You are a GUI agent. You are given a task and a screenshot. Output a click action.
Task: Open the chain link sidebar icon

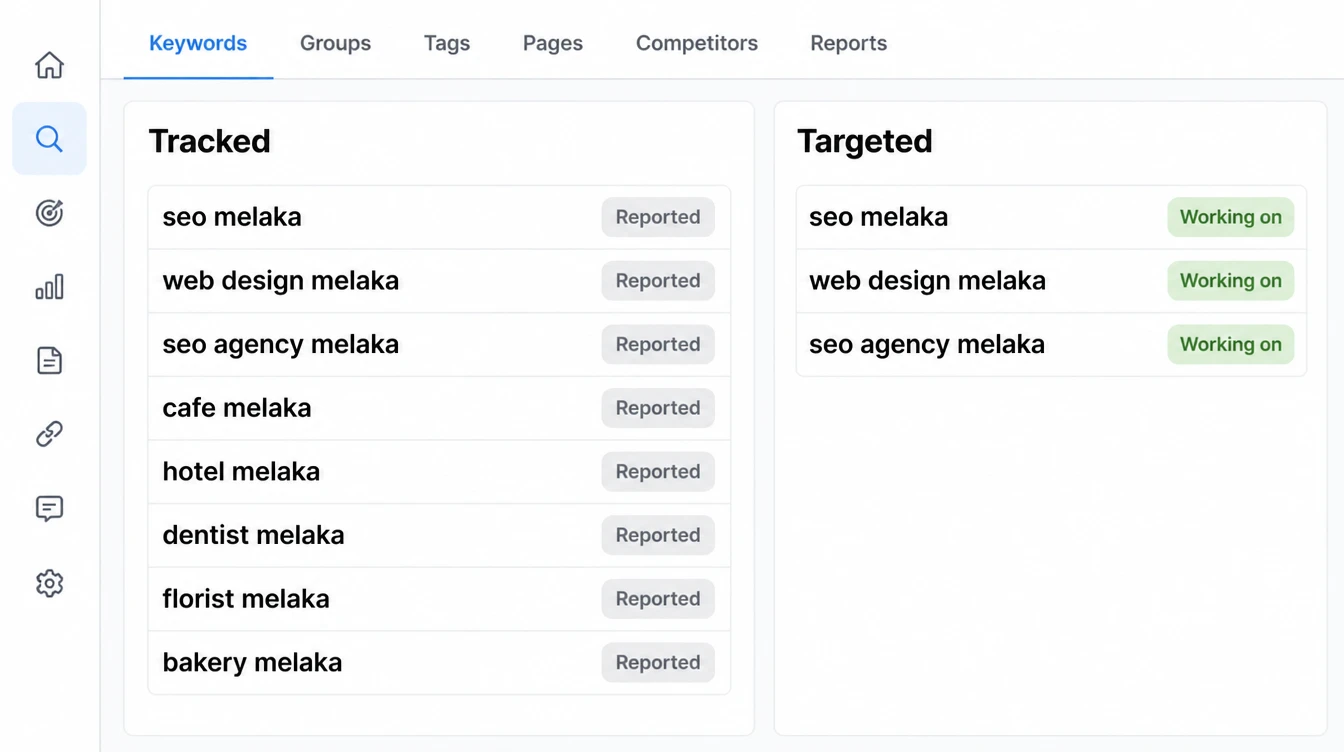coord(49,434)
